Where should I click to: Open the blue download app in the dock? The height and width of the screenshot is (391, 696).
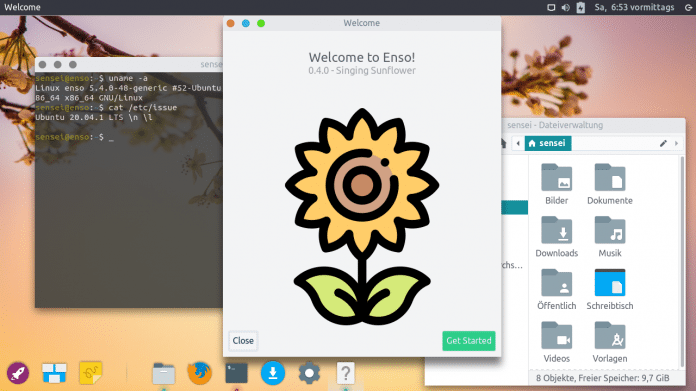[273, 373]
